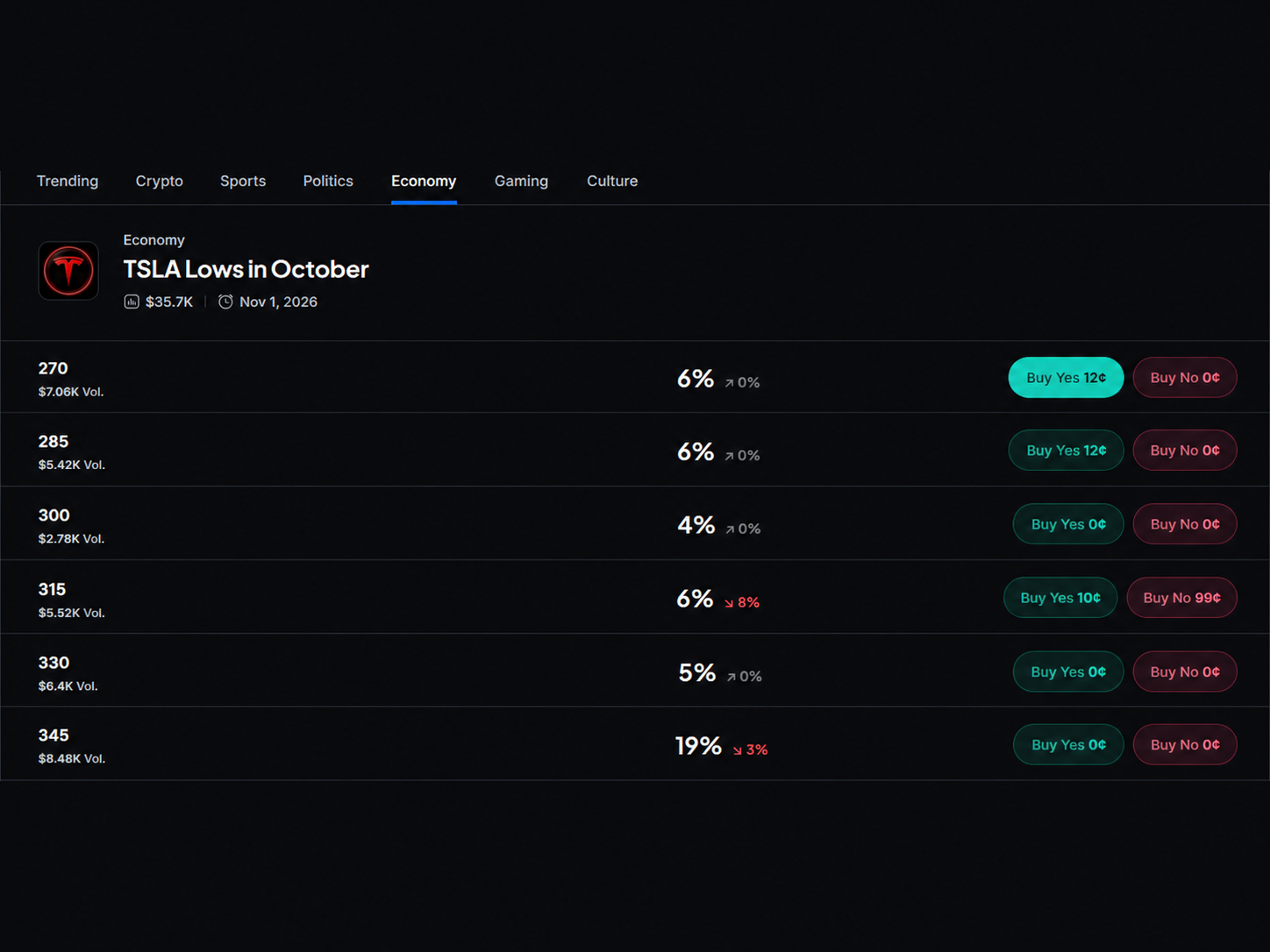
Task: Select the Economy tab
Action: [x=424, y=181]
